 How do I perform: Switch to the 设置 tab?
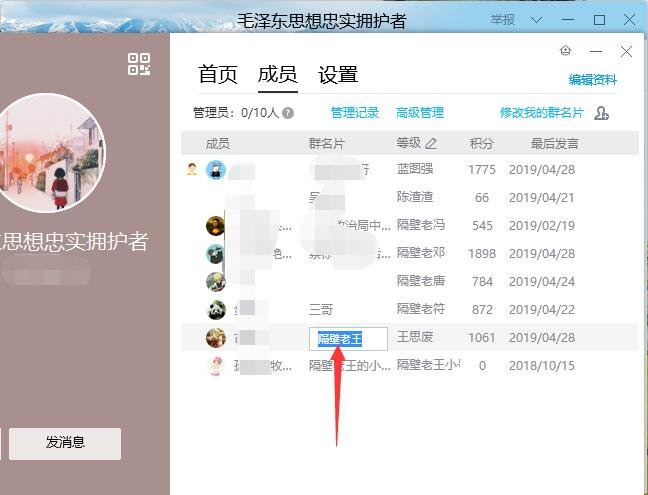point(338,75)
